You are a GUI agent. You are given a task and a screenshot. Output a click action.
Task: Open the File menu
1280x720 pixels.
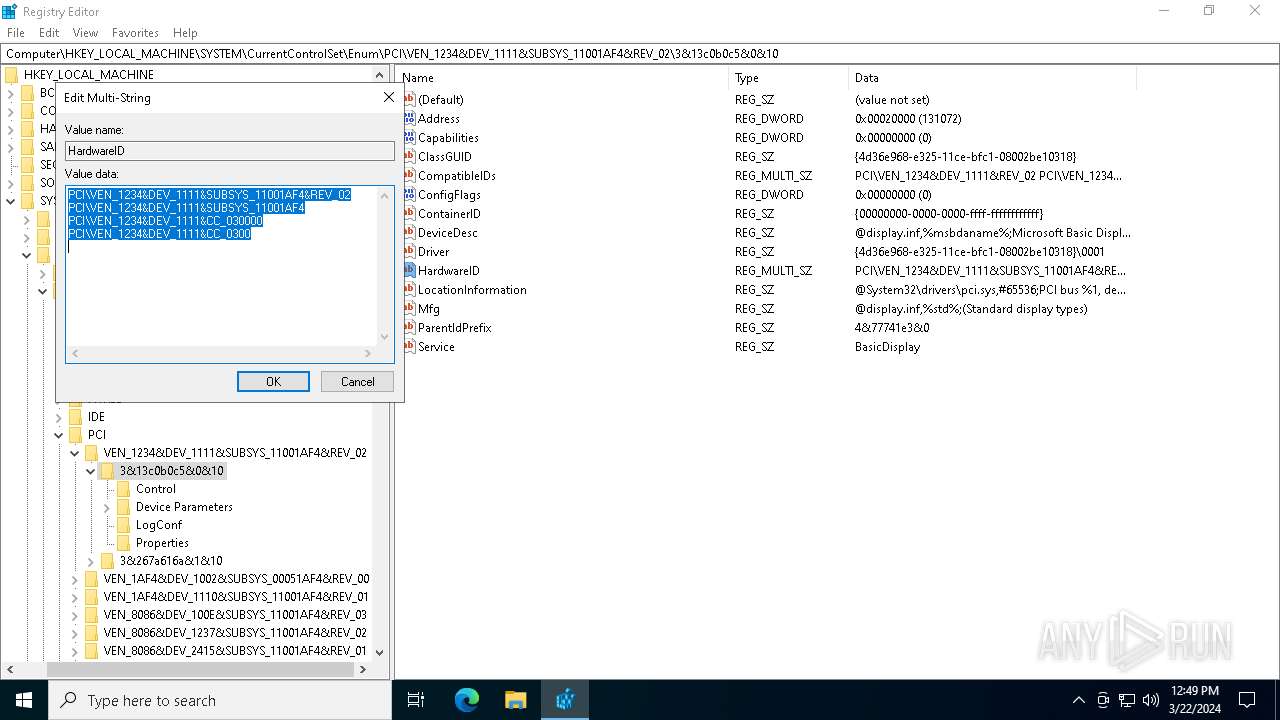(16, 33)
